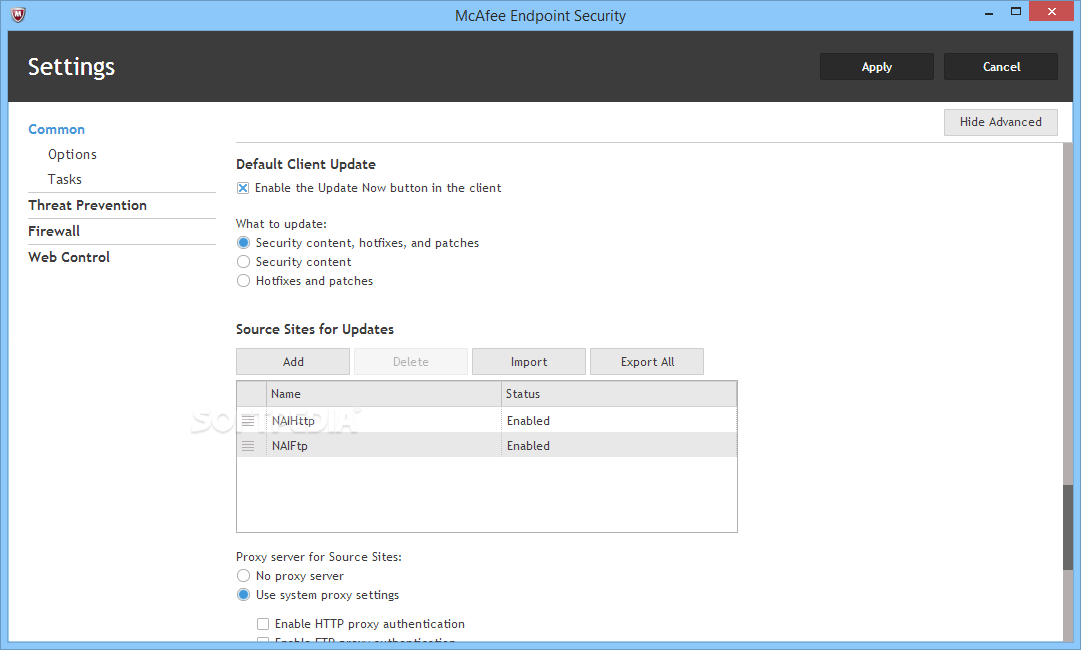Open Options under Common

[72, 154]
